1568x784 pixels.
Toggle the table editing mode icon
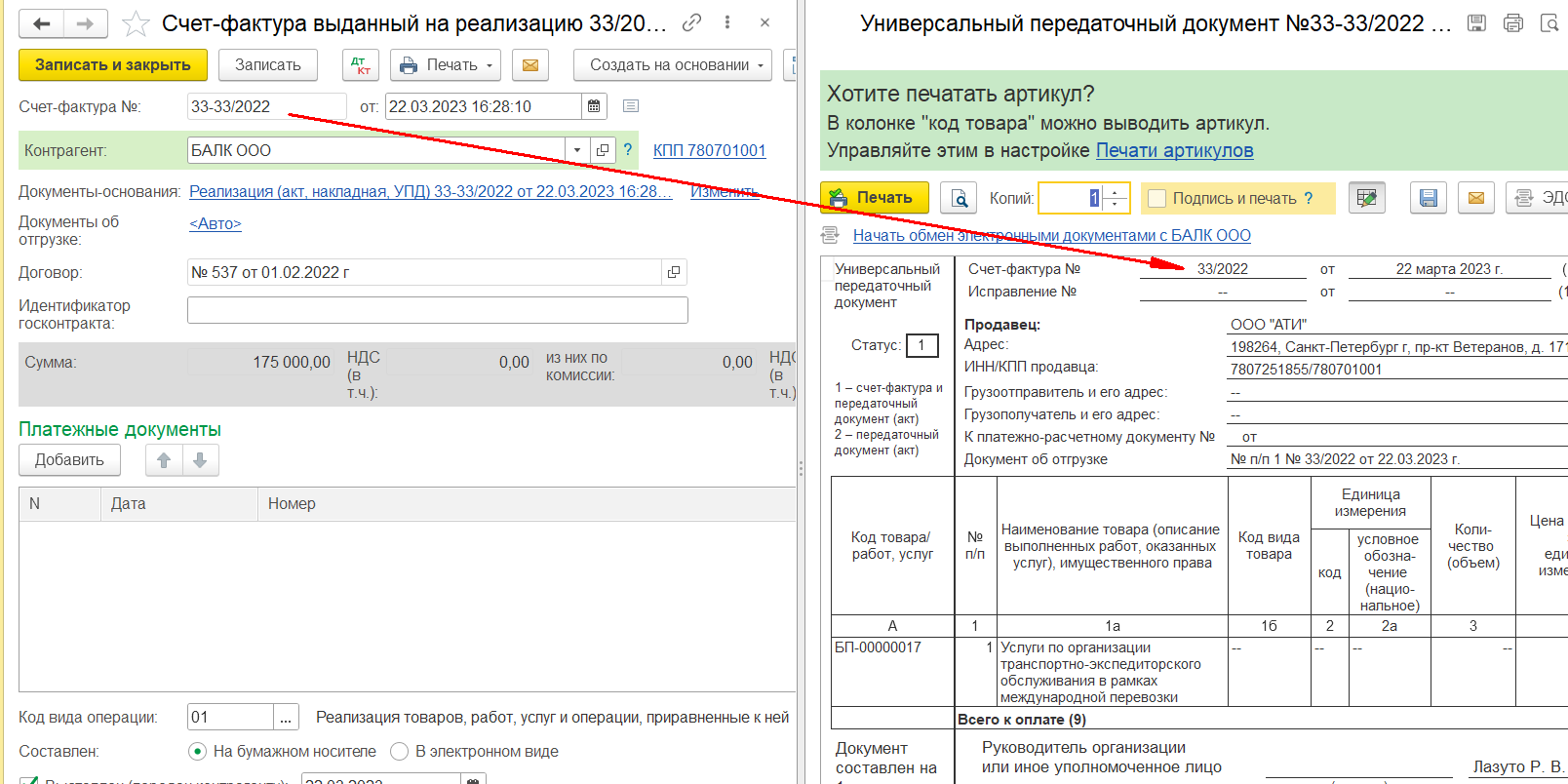1366,198
